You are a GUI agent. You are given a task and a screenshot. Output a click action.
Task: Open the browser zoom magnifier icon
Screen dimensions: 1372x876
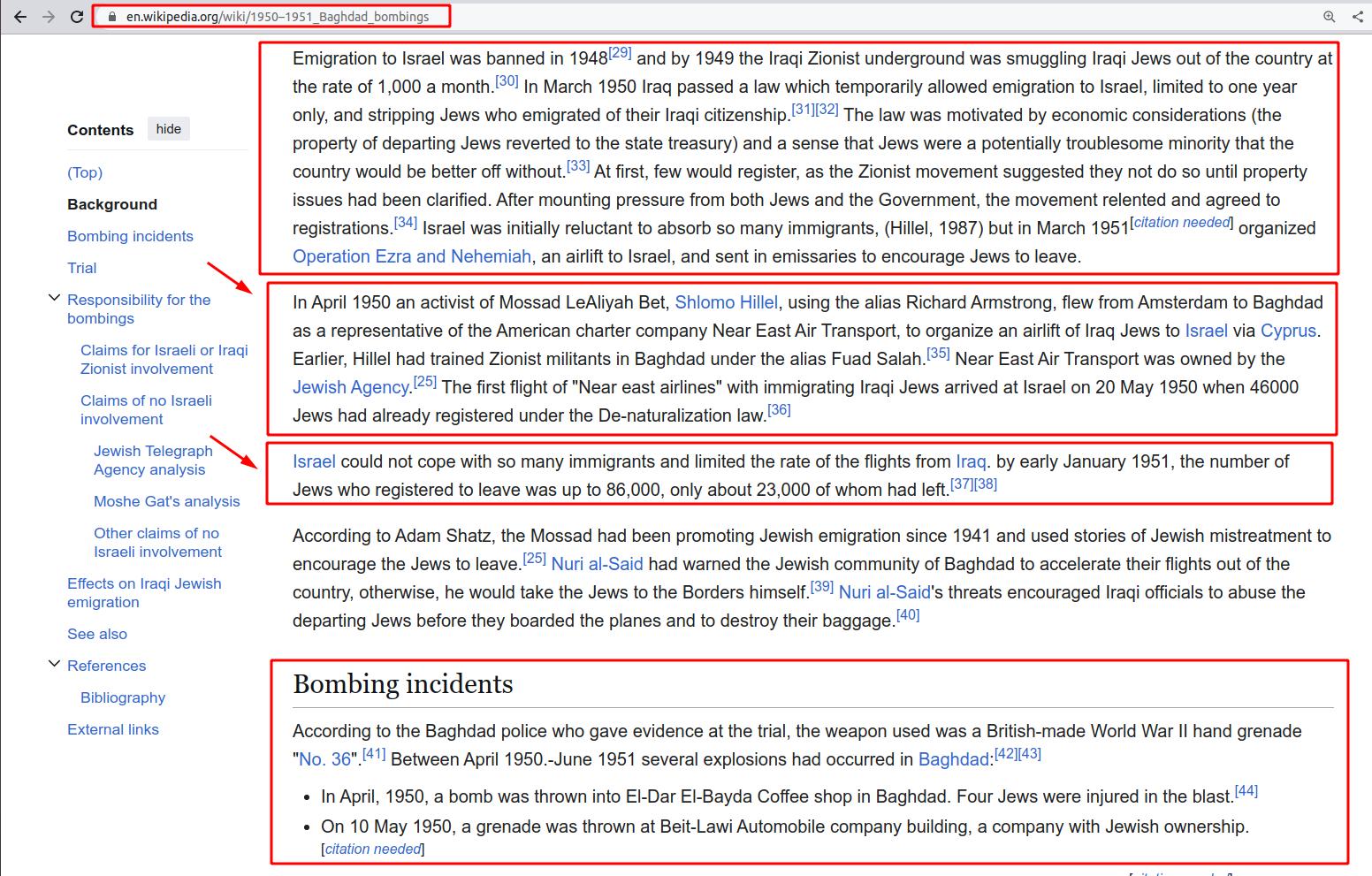1329,17
